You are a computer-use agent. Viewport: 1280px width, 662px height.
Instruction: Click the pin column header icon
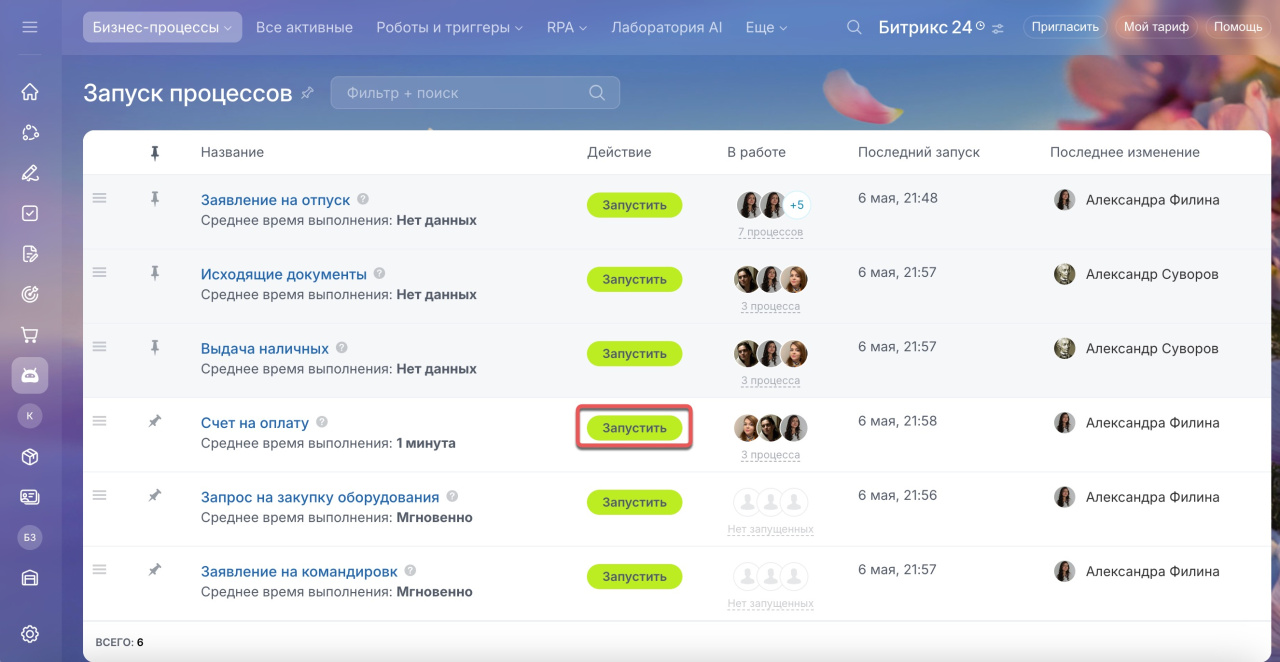[154, 153]
